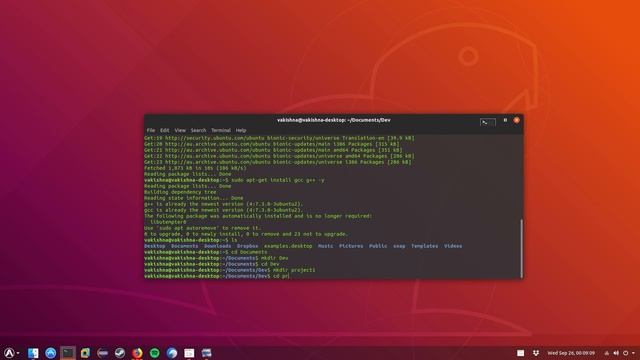Click the "Use 'sudo apt autoremove'" output line

click(203, 228)
